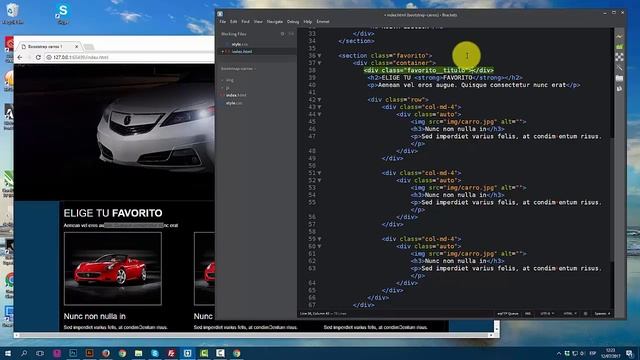640x360 pixels.
Task: Open index.html in the project tree
Action: point(236,95)
